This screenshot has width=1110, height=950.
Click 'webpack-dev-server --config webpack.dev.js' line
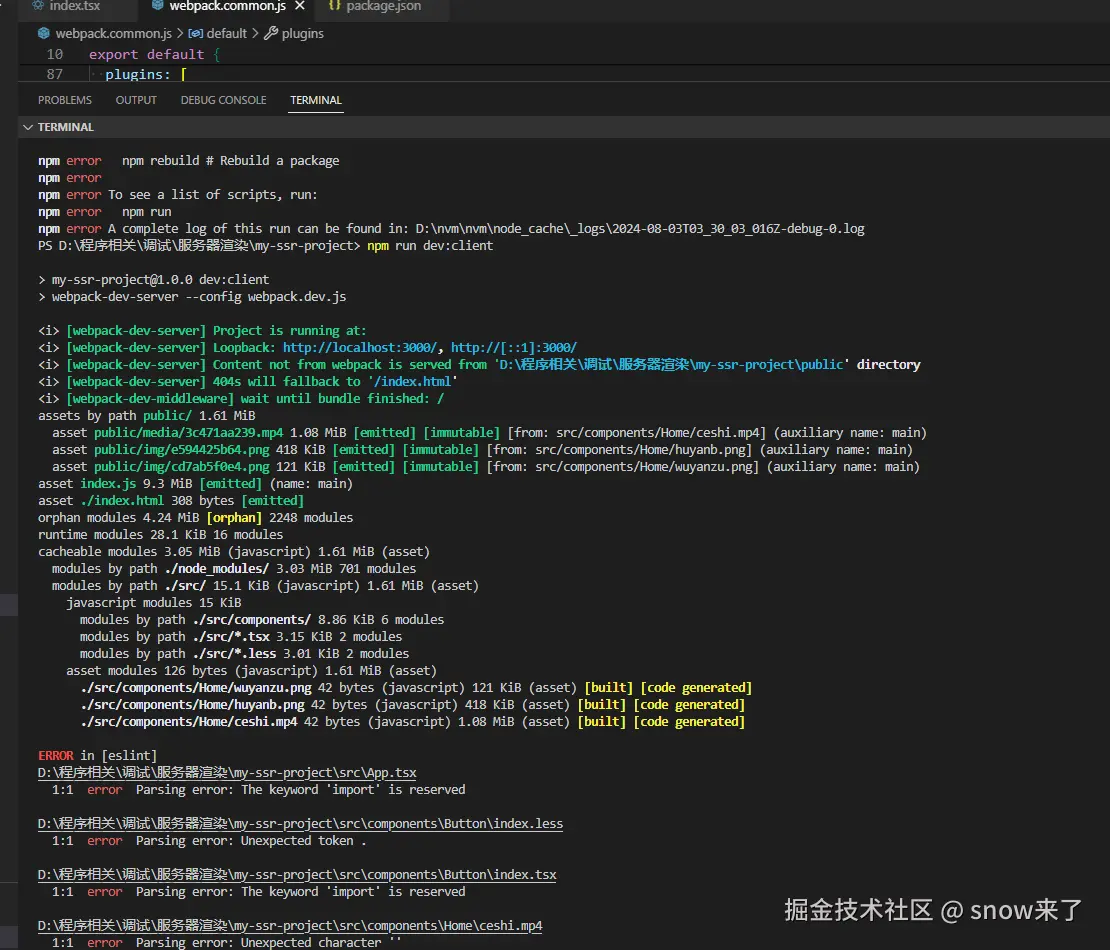pos(199,297)
